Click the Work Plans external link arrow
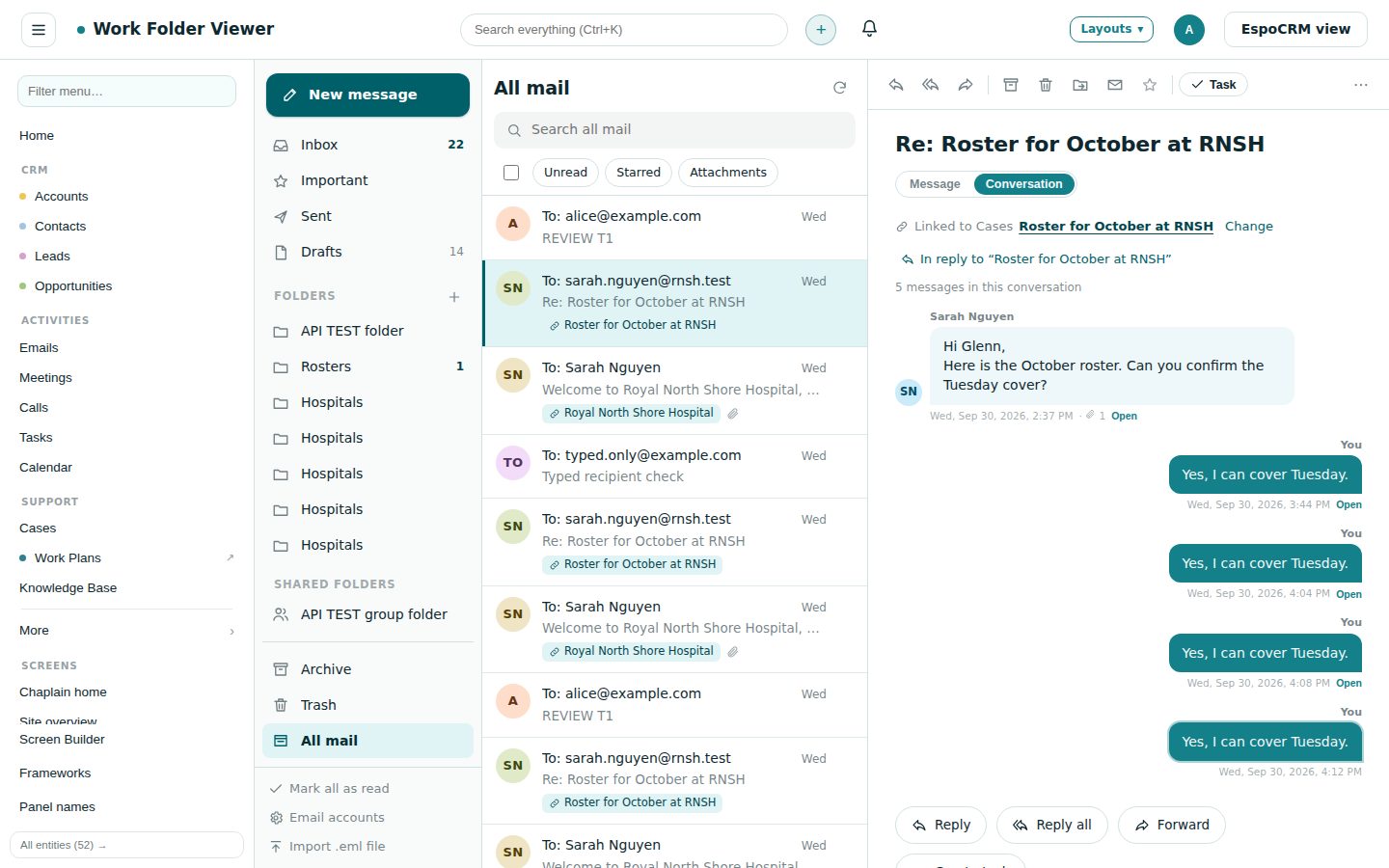Screen dimensions: 1389x868 [230, 557]
